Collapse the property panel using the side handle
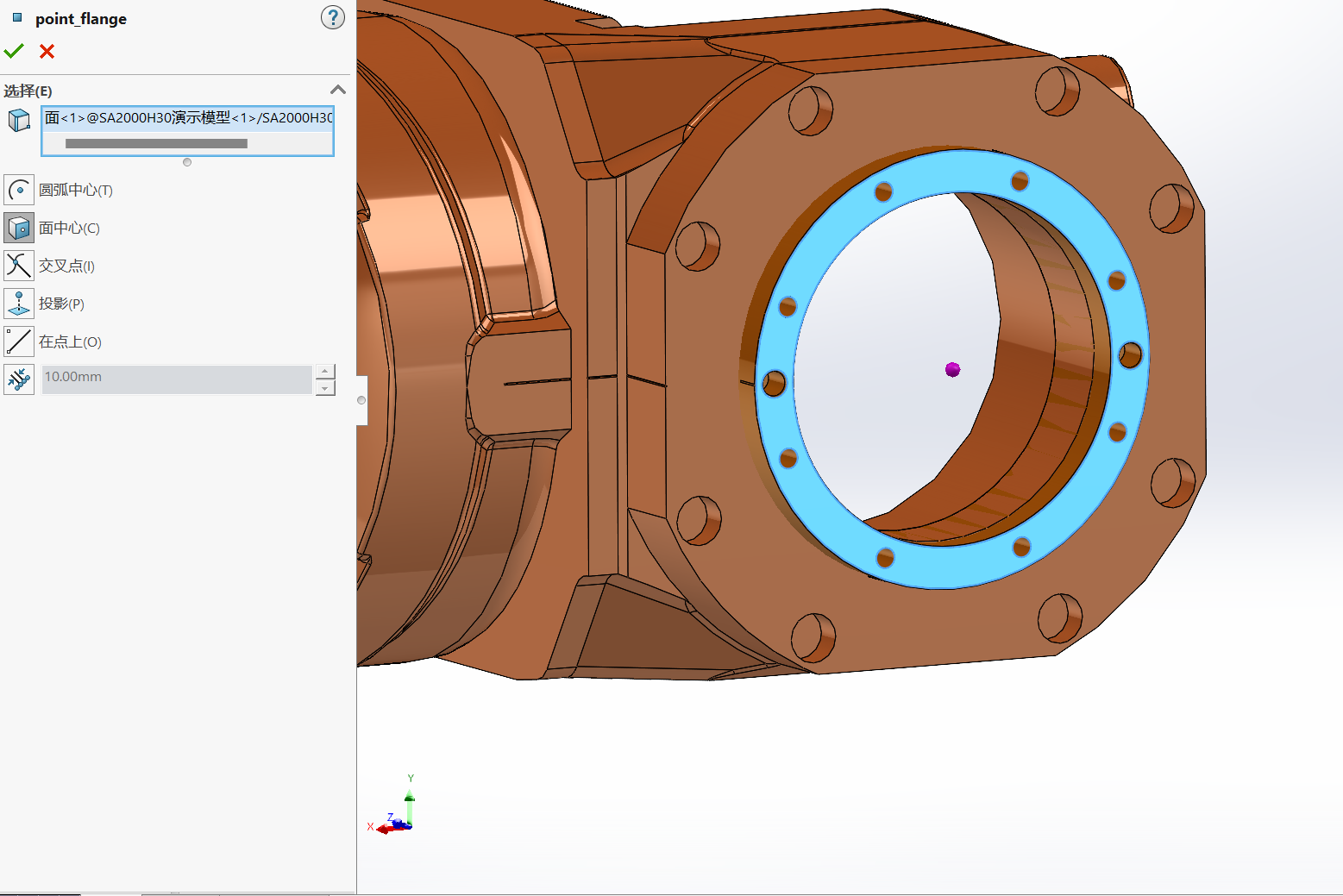Image resolution: width=1343 pixels, height=896 pixels. pyautogui.click(x=361, y=400)
